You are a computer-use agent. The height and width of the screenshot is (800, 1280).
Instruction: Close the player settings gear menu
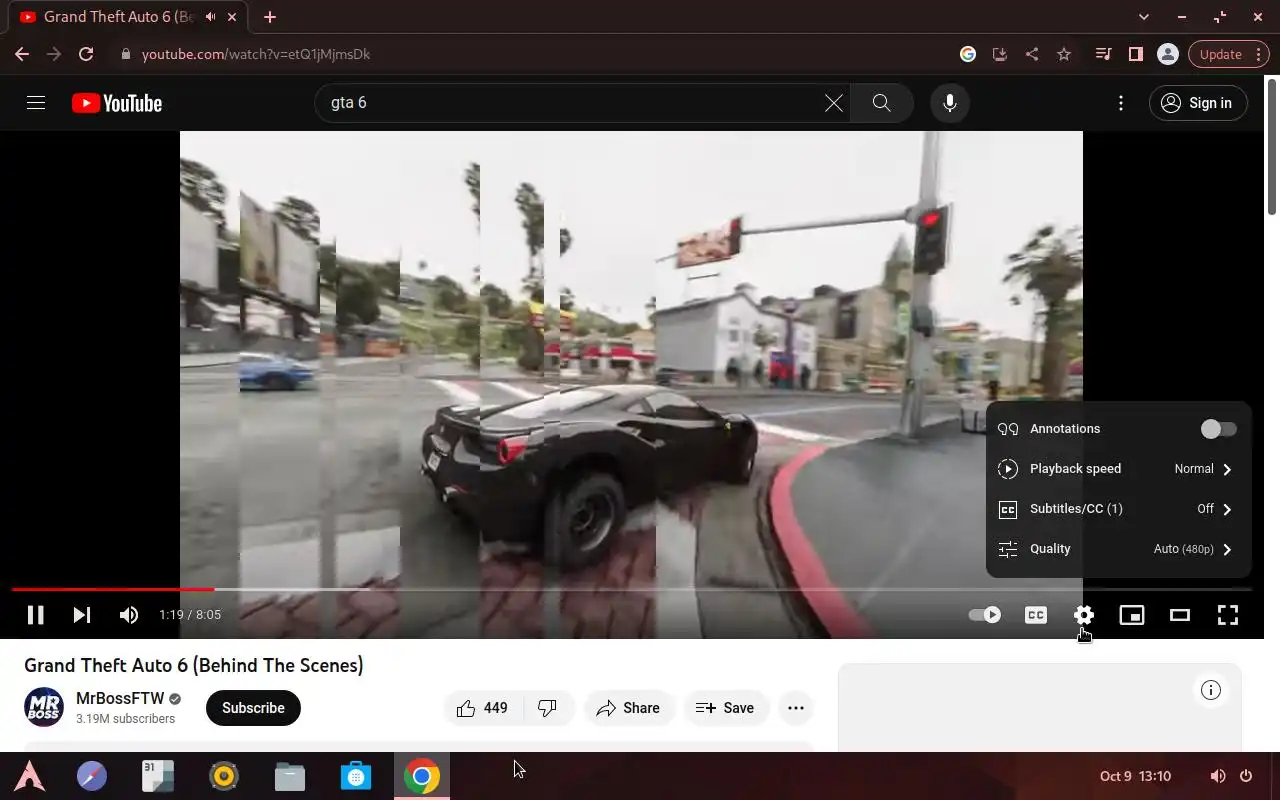(1084, 615)
